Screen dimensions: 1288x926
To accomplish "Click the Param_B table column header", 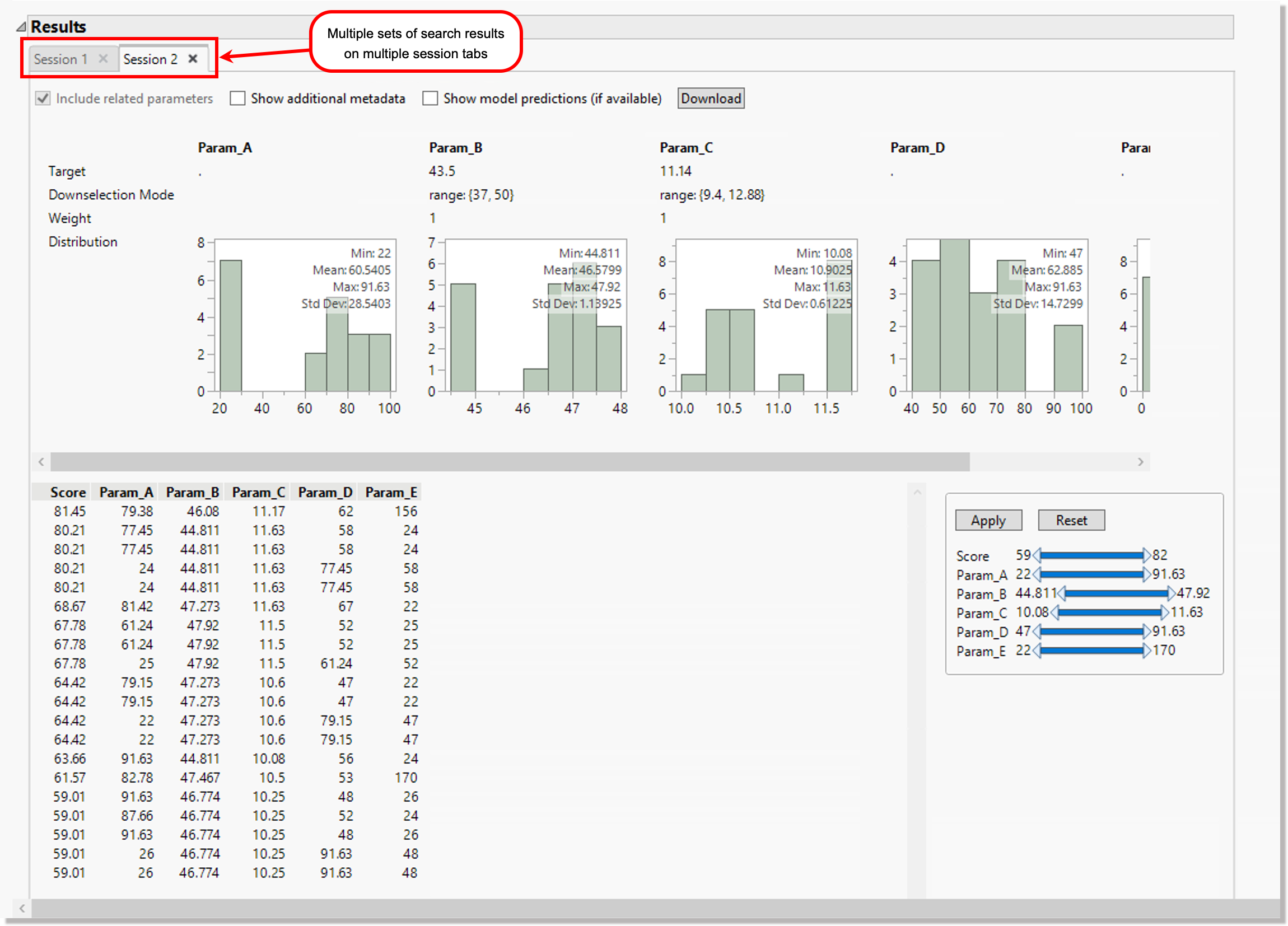I will [x=193, y=492].
